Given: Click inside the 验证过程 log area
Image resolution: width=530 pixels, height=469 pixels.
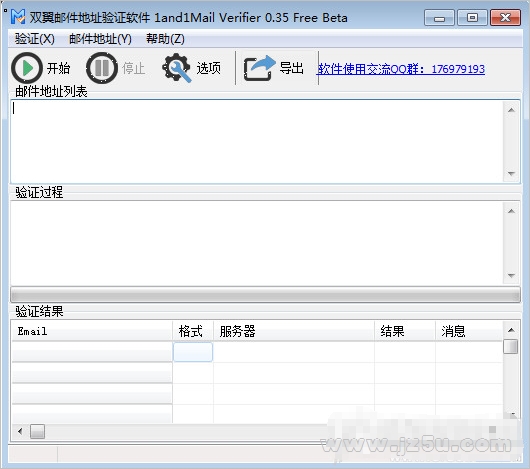Looking at the screenshot, I should coord(257,243).
